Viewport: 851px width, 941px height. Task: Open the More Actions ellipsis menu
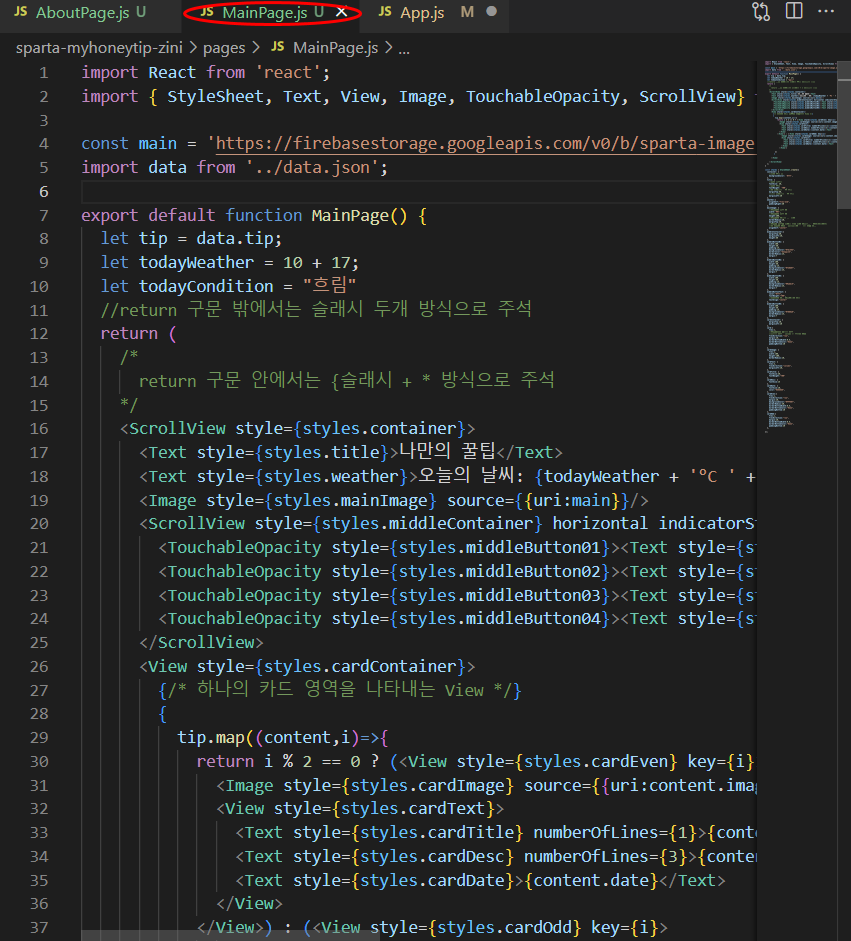coord(826,11)
